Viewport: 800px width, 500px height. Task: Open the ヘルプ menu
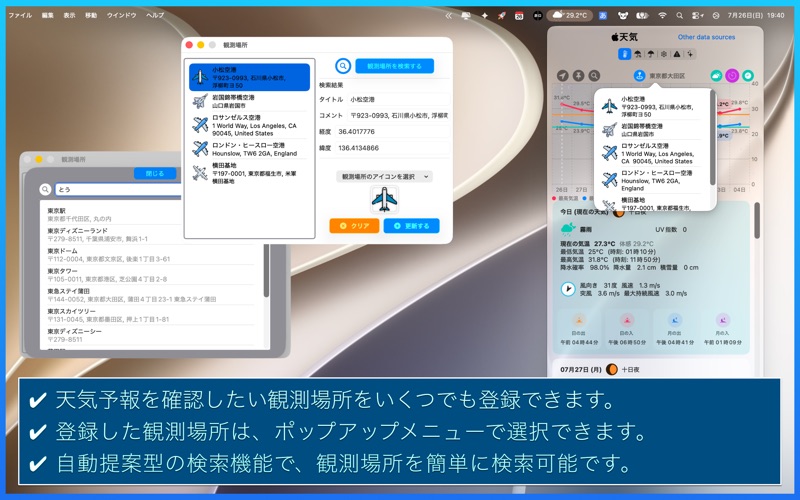tap(155, 15)
